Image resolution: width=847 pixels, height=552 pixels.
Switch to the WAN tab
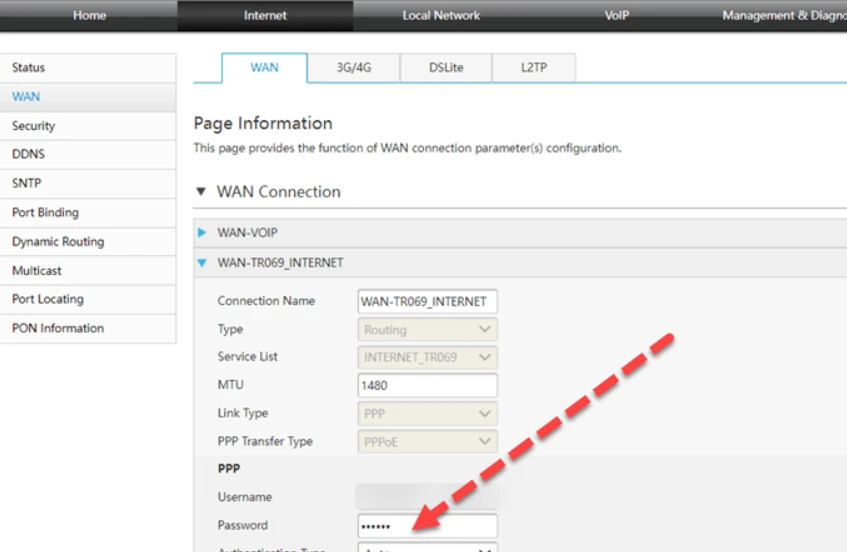(x=264, y=68)
